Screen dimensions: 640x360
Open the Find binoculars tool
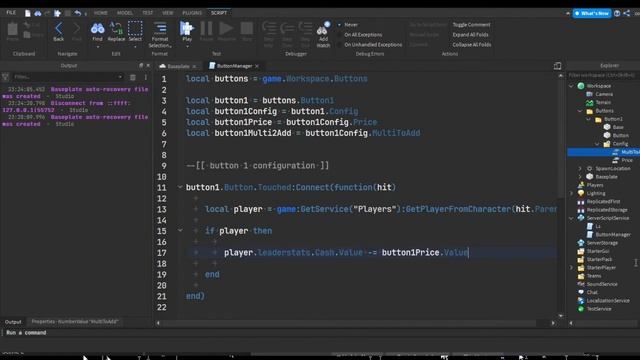(97, 29)
